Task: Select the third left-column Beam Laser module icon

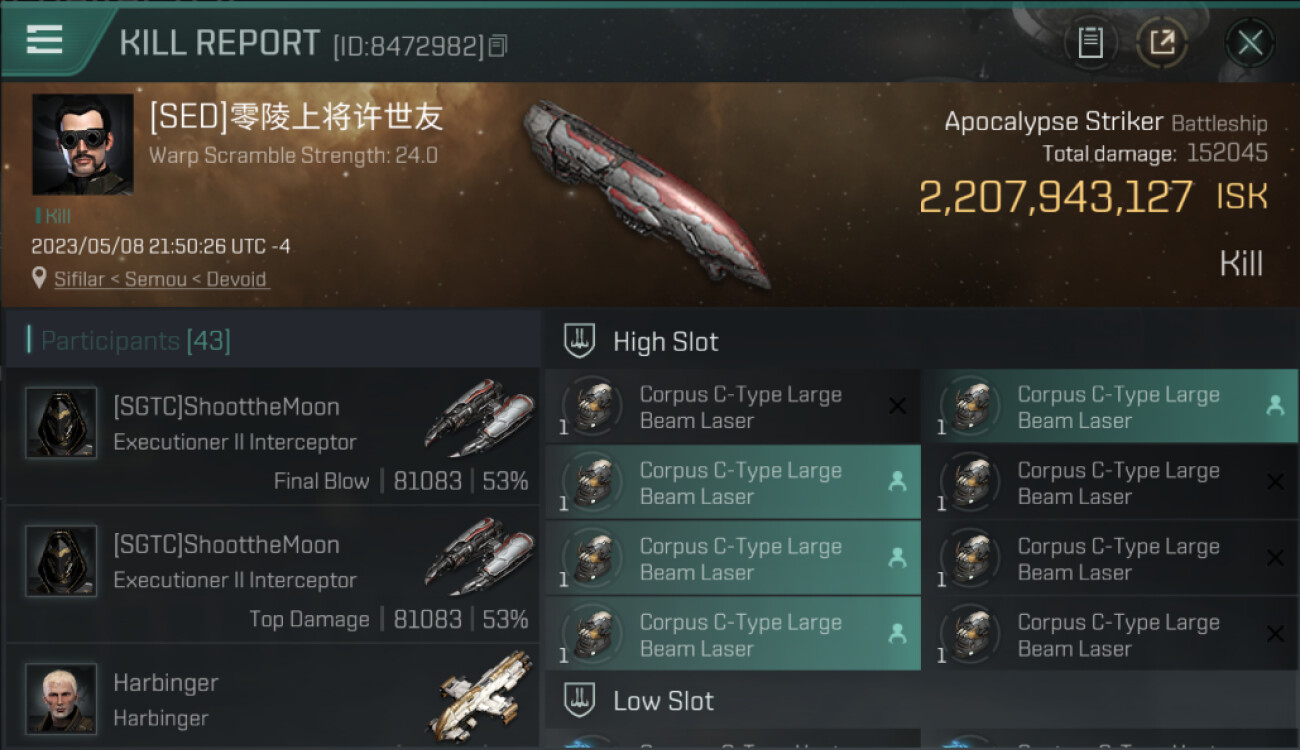Action: click(593, 558)
